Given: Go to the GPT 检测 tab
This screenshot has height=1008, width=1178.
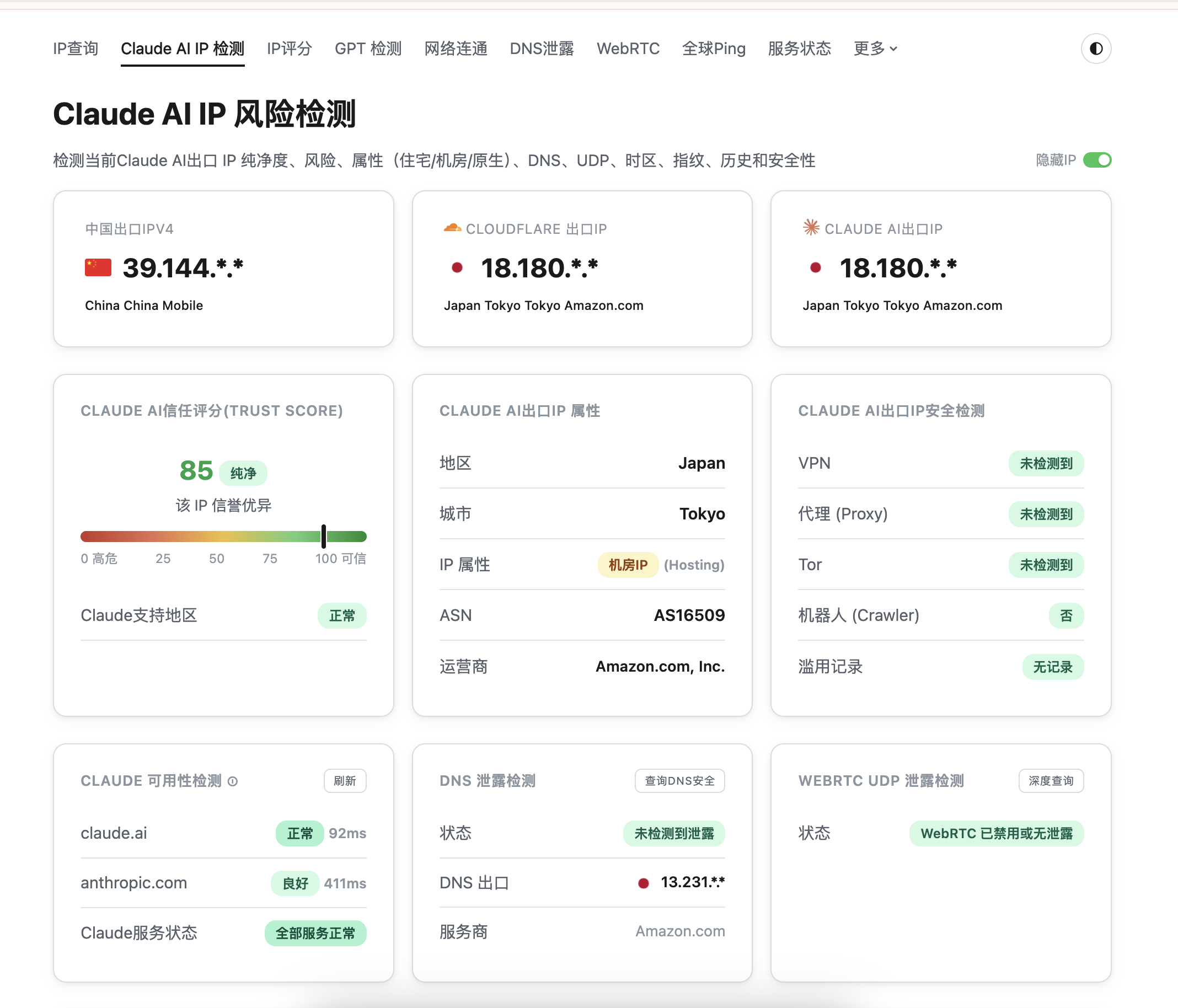Looking at the screenshot, I should click(x=368, y=49).
